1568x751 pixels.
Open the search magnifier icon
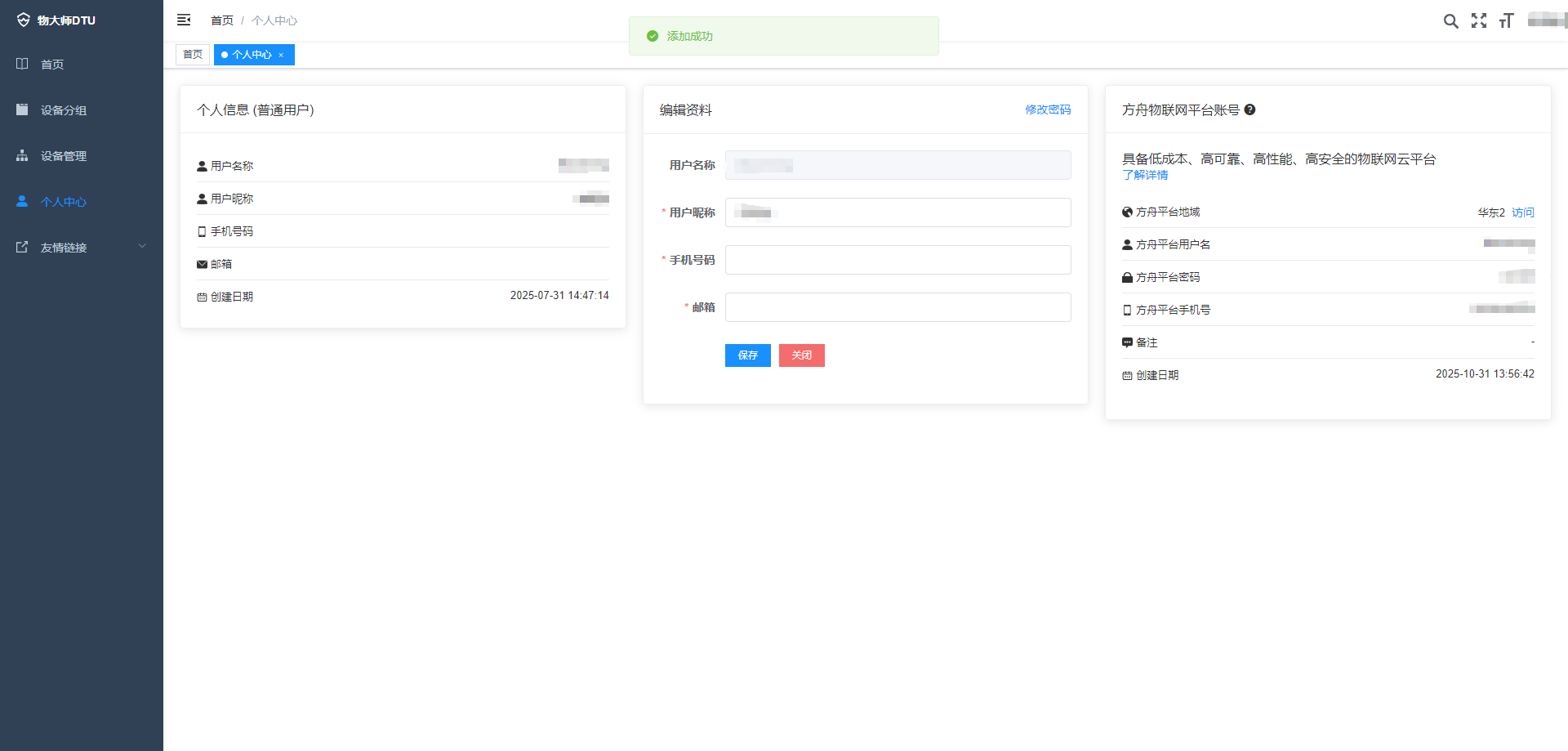pos(1450,21)
